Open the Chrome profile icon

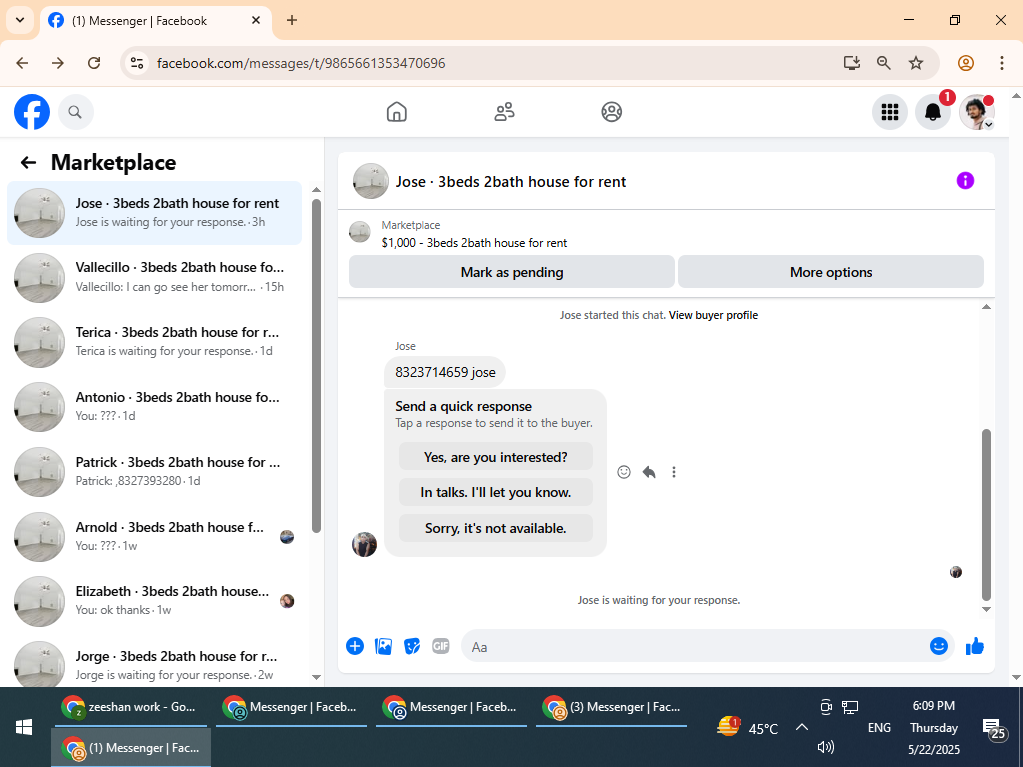pos(966,63)
